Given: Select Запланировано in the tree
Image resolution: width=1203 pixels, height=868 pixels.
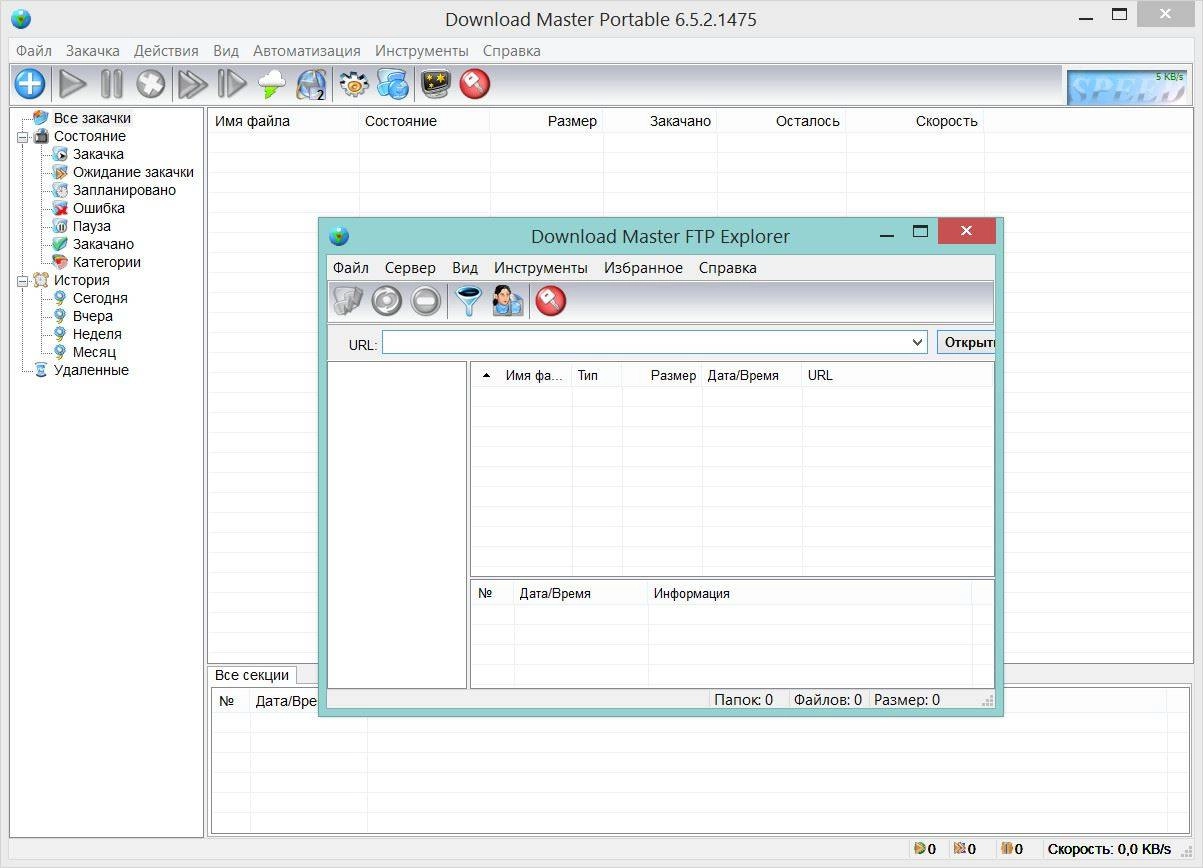Looking at the screenshot, I should [124, 190].
